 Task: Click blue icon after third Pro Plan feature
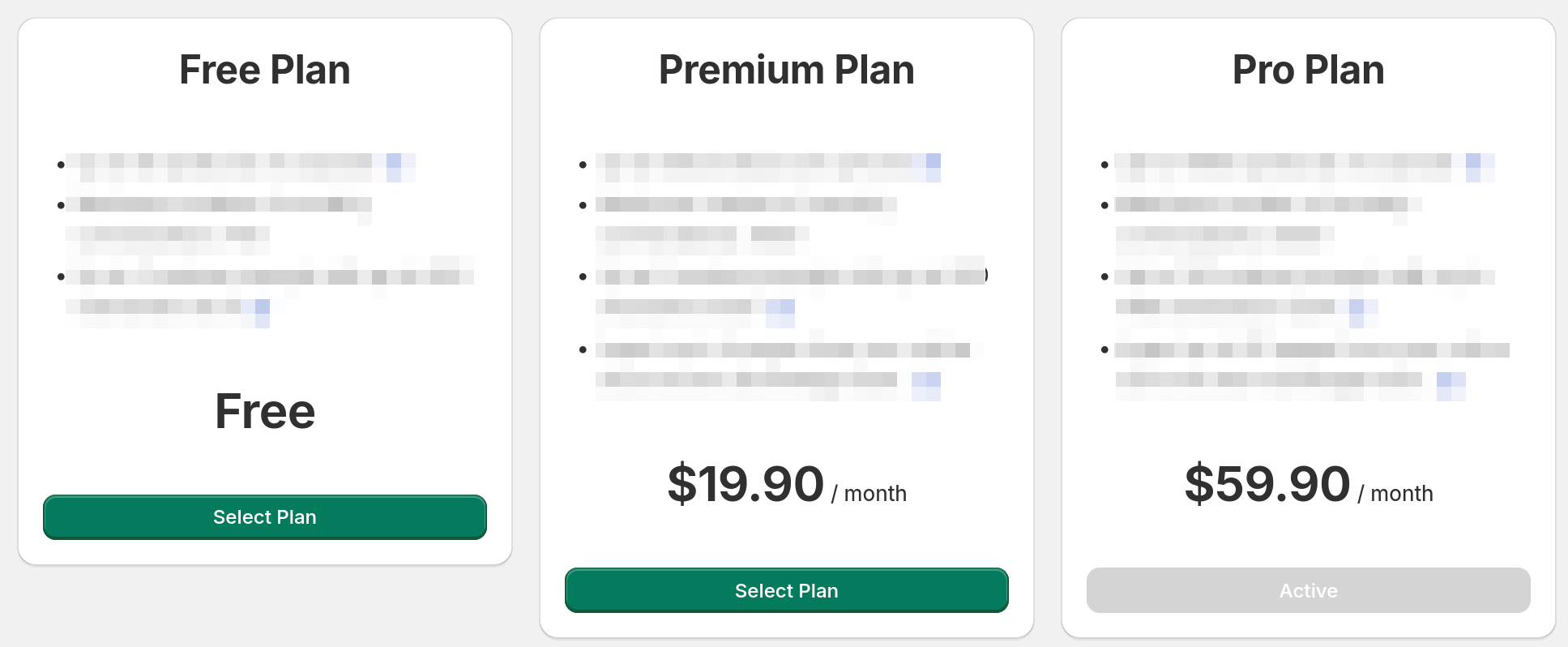click(x=1357, y=311)
